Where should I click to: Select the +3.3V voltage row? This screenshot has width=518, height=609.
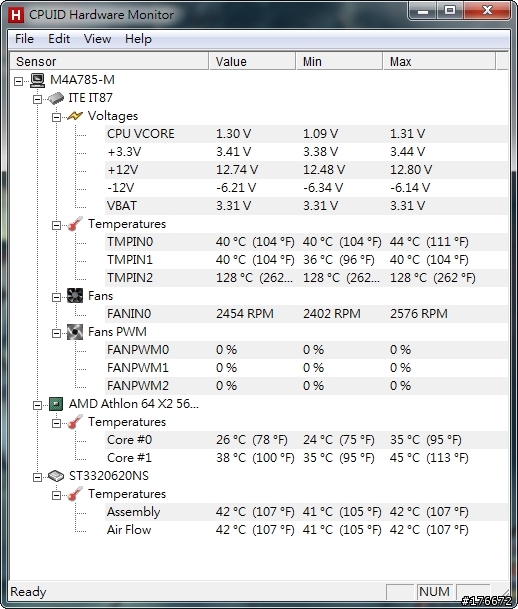(306, 151)
